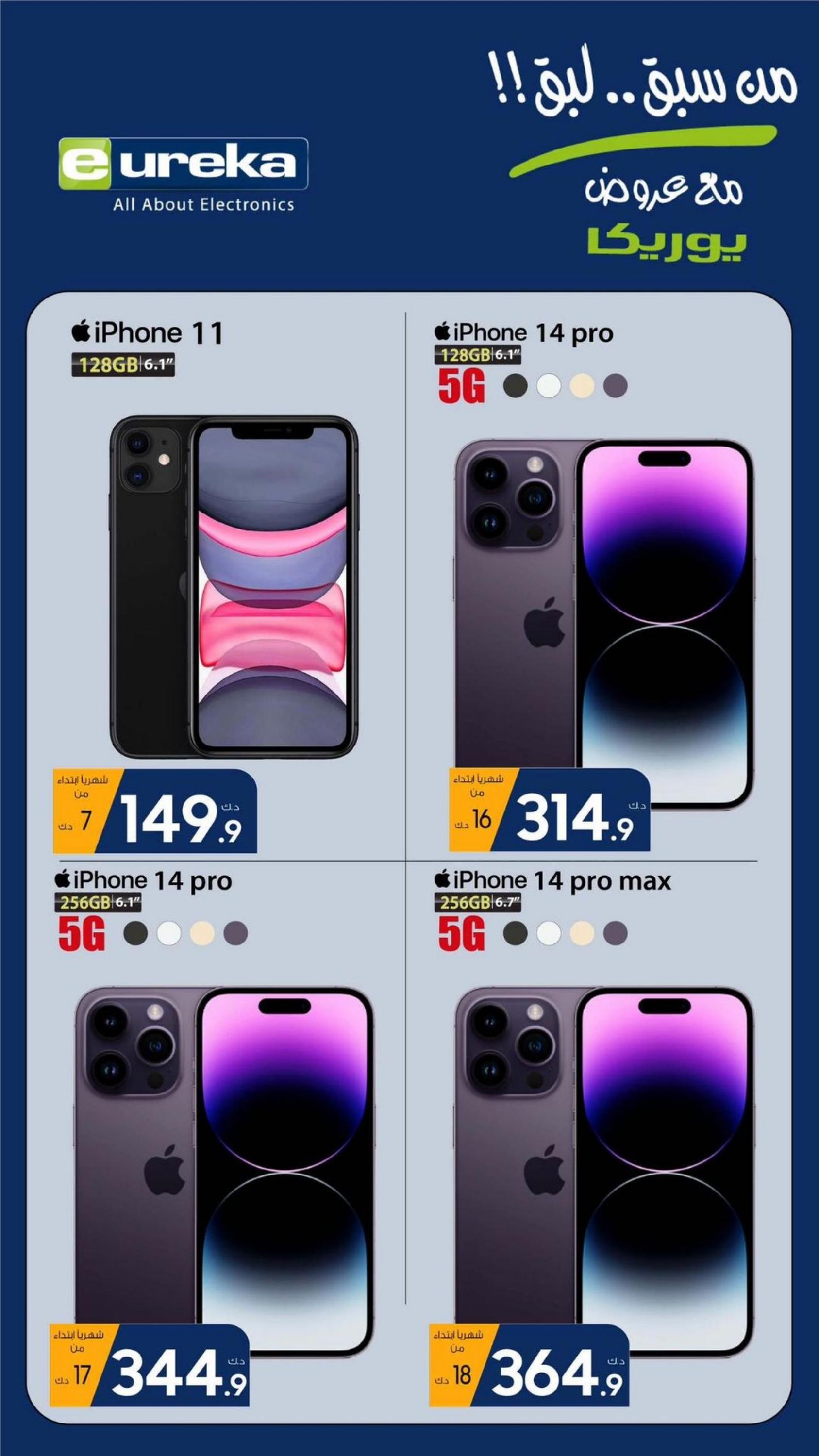
Task: Select the white color swatch for iPhone 14 pro 128GB
Action: [x=548, y=387]
